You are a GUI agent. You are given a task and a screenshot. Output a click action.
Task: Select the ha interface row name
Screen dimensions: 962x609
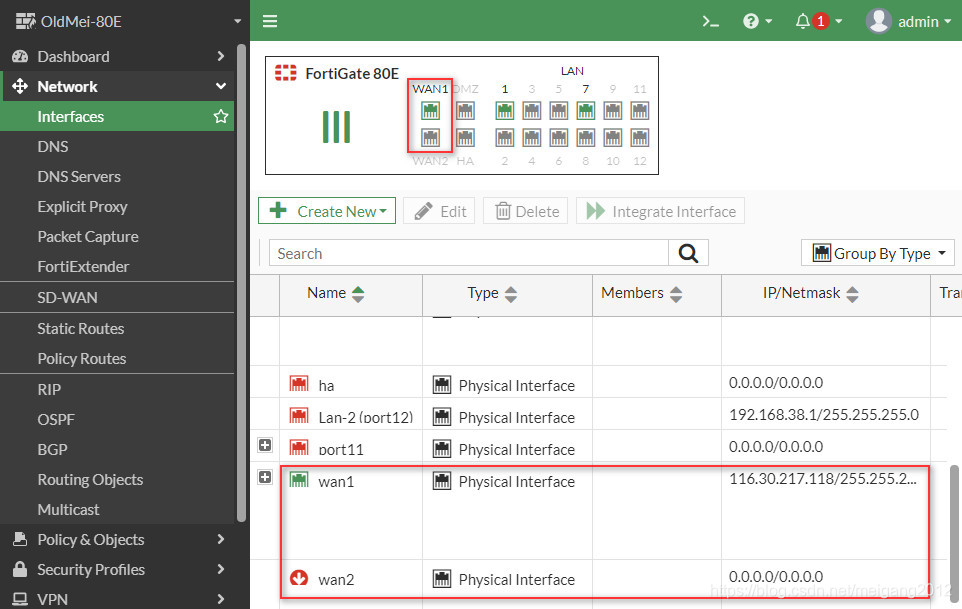(326, 386)
